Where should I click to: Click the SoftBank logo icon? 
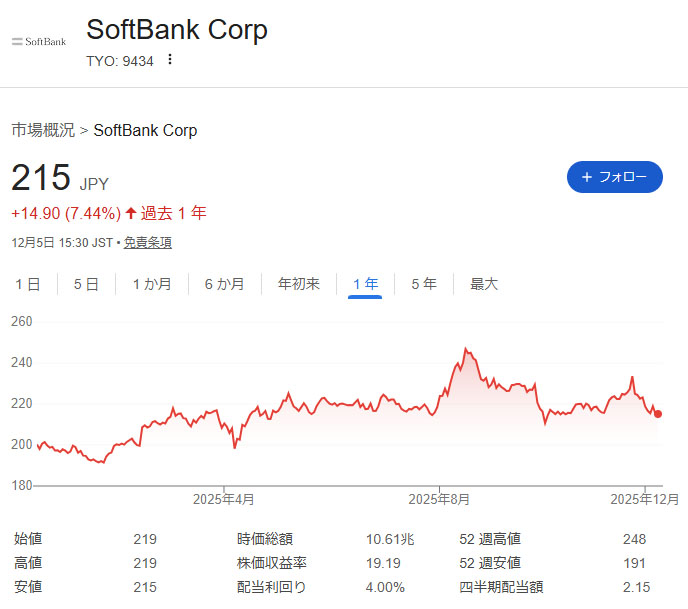39,42
